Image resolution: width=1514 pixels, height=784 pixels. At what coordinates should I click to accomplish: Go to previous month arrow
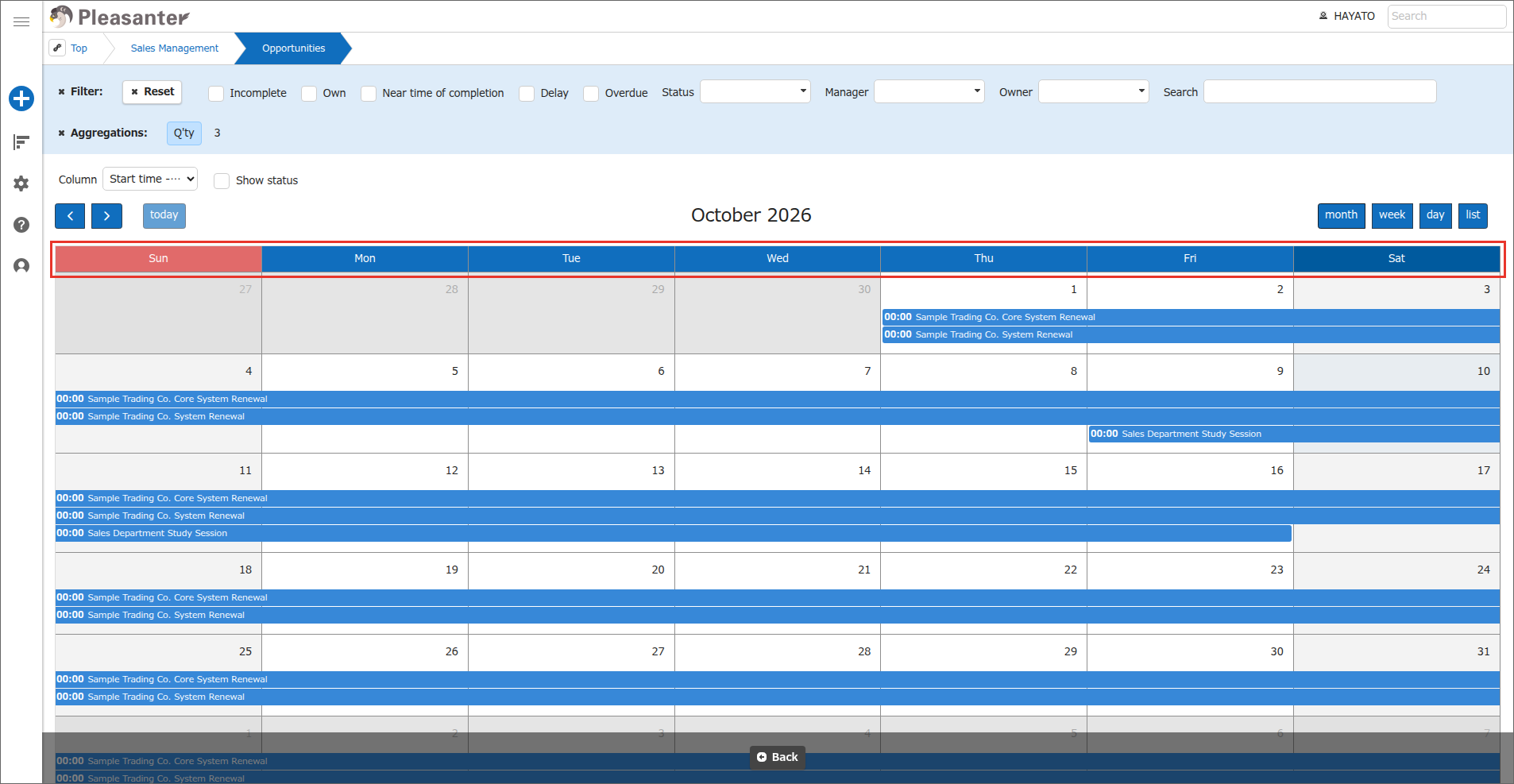click(x=70, y=216)
